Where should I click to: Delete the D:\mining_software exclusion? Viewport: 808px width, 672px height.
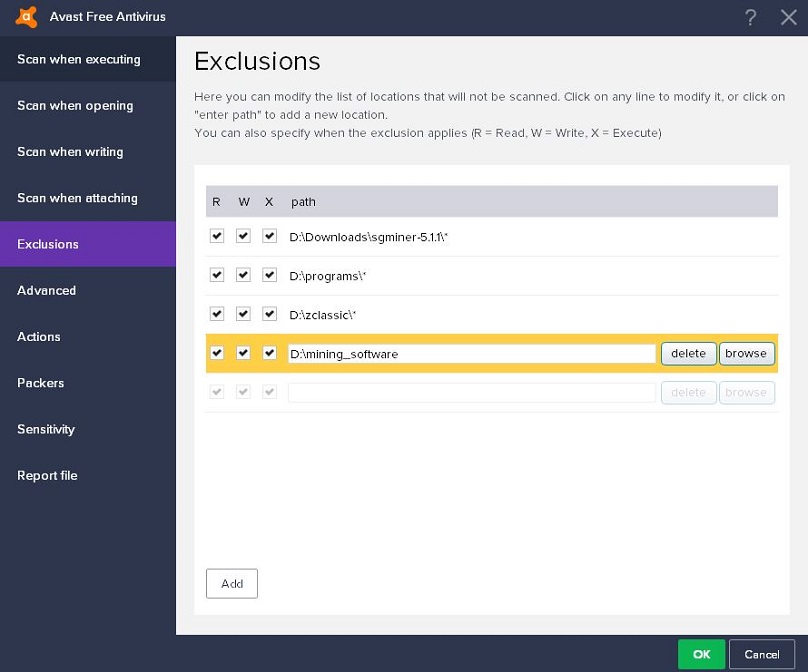coord(688,354)
